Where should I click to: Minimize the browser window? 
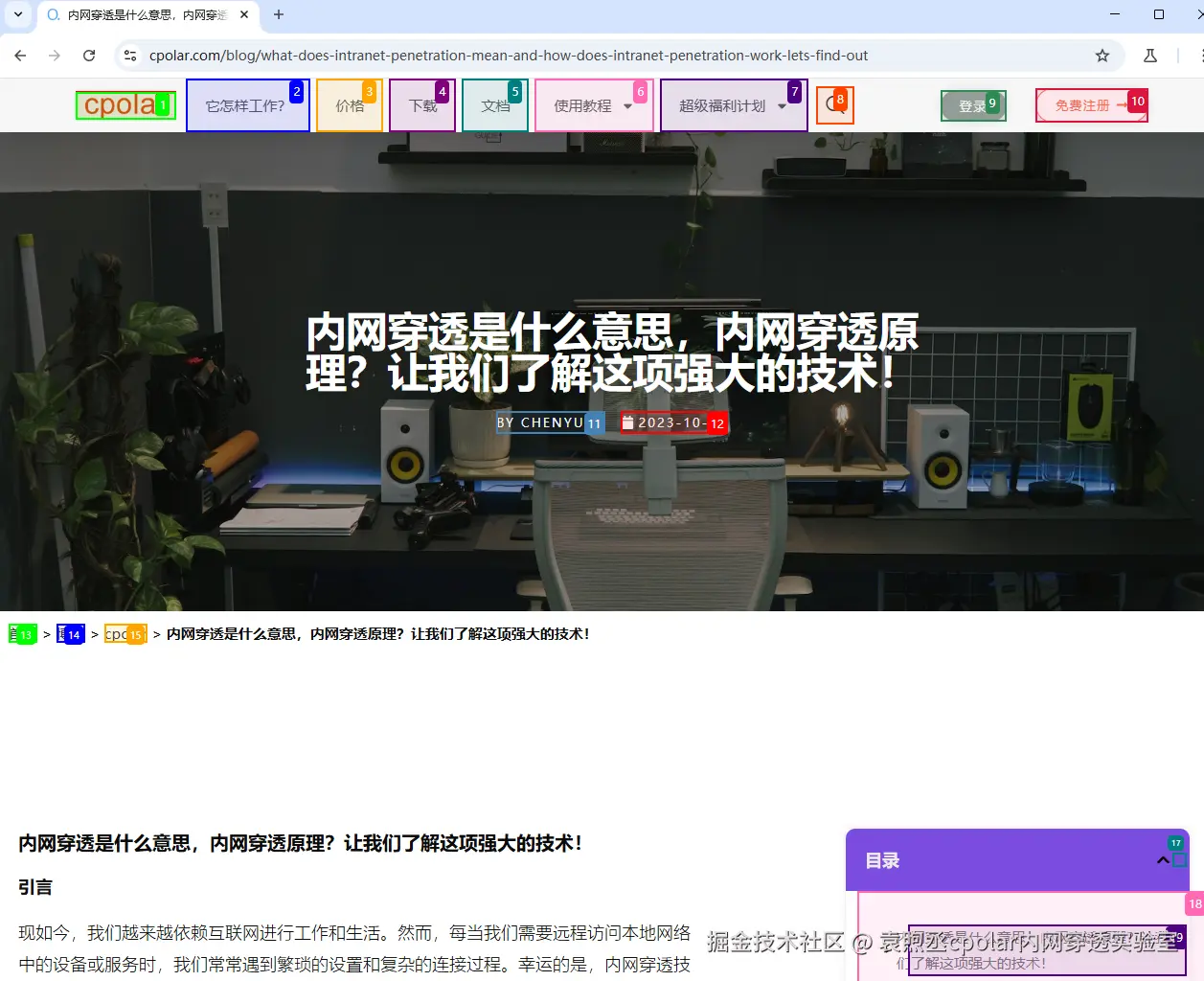coord(1115,14)
